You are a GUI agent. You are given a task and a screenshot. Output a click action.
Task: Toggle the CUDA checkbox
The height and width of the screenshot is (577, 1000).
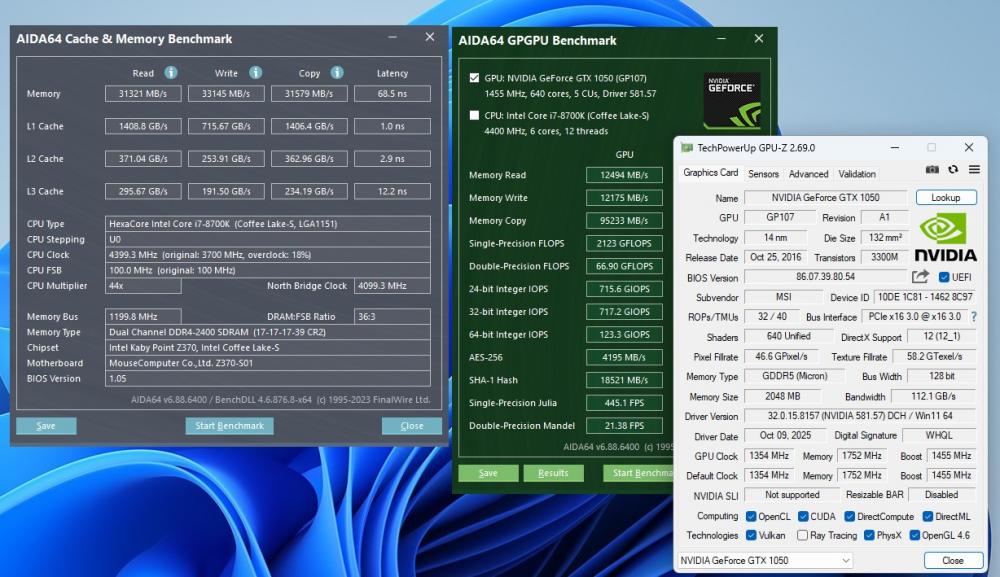(x=803, y=516)
